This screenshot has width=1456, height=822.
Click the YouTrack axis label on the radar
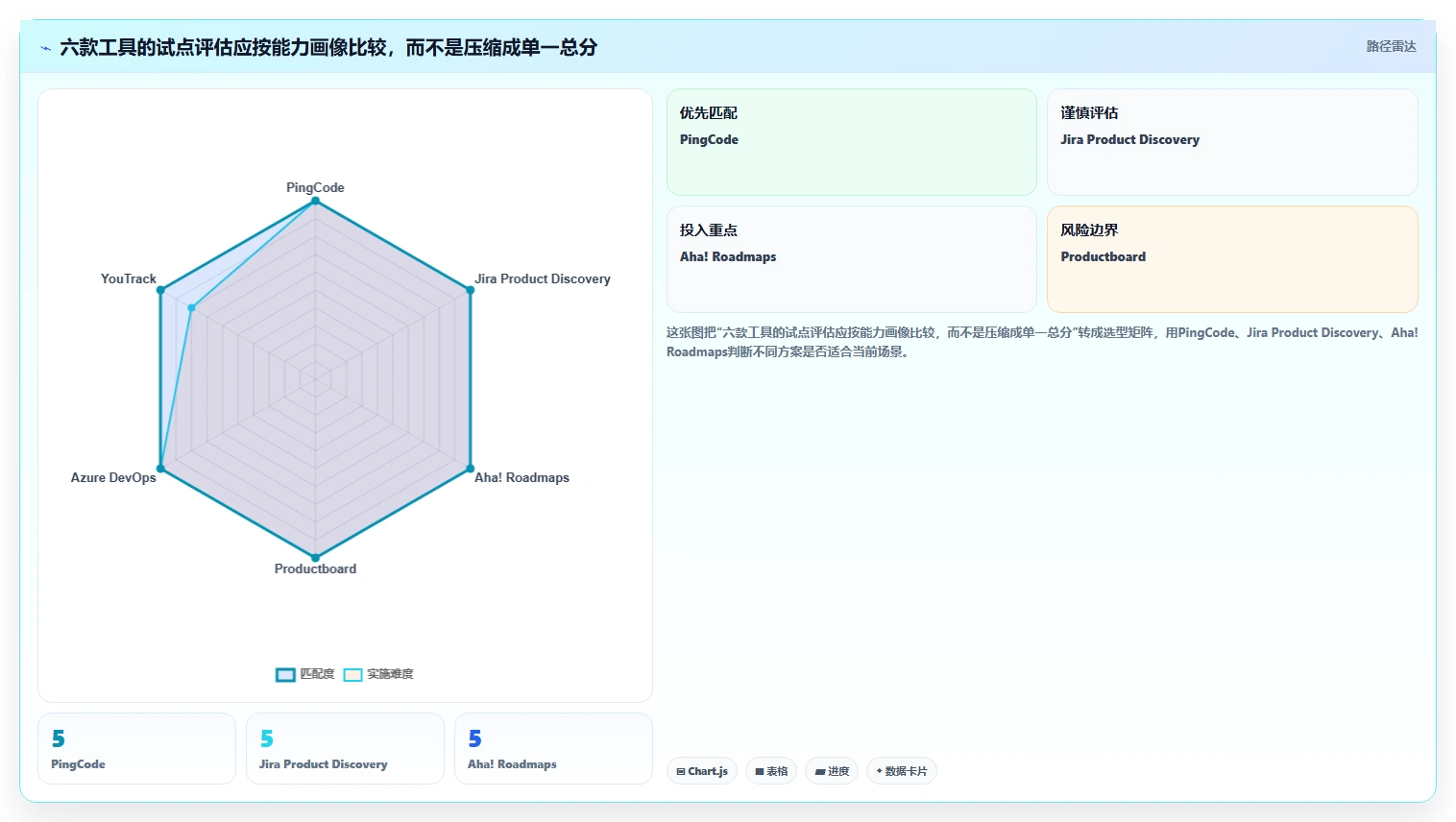(128, 278)
